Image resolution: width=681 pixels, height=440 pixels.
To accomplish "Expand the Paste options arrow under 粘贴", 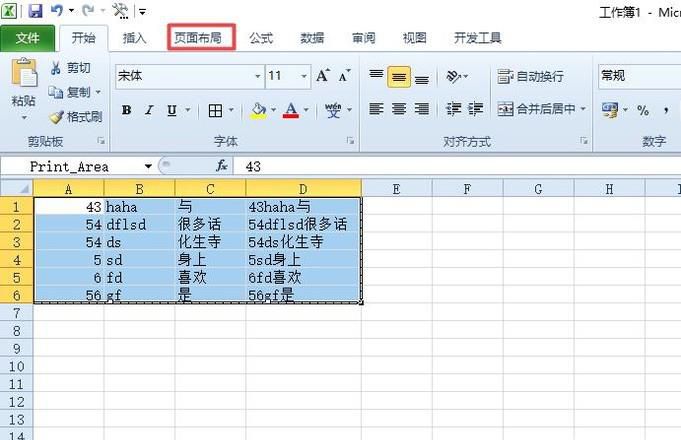I will (24, 118).
